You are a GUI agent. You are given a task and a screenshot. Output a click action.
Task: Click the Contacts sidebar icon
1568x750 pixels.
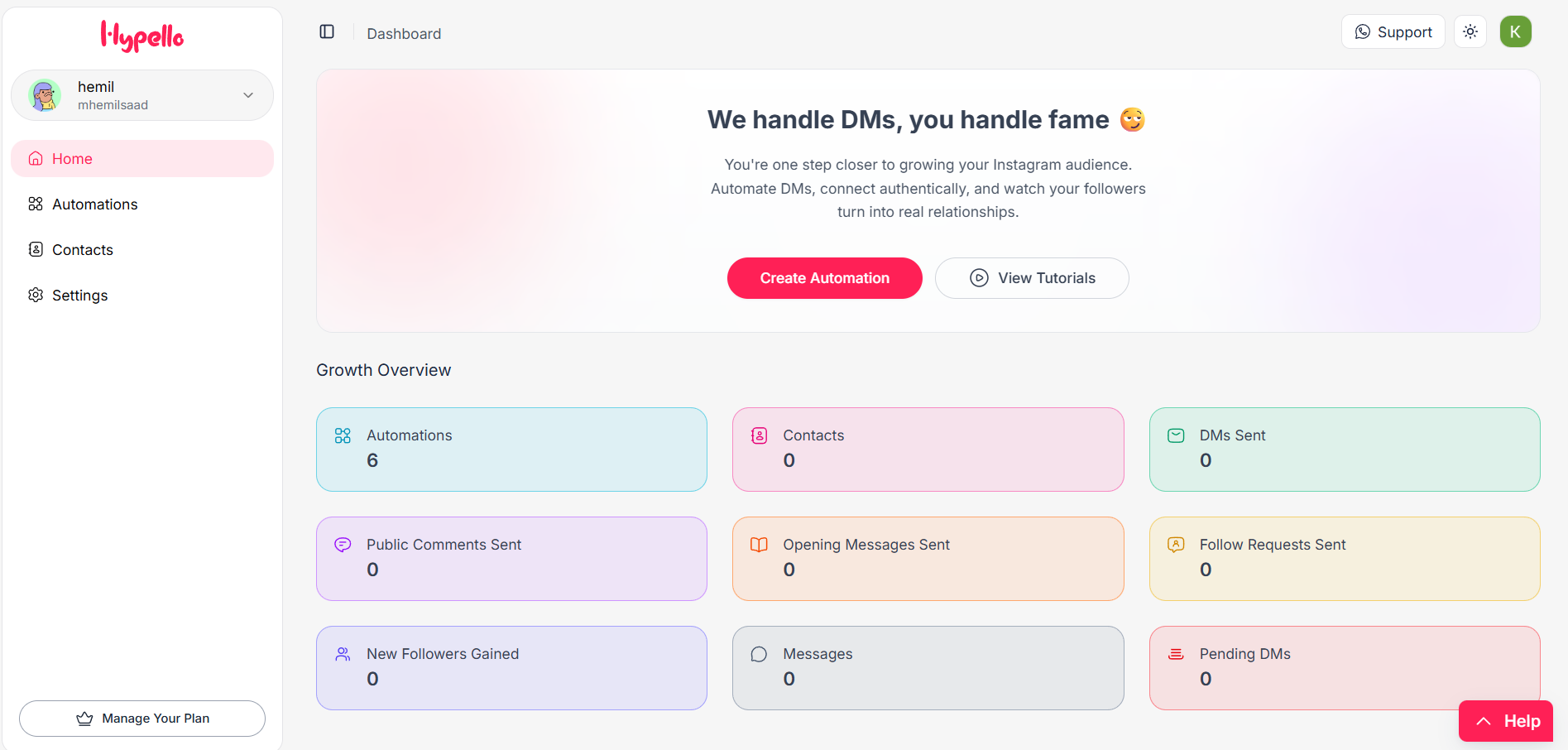tap(36, 249)
